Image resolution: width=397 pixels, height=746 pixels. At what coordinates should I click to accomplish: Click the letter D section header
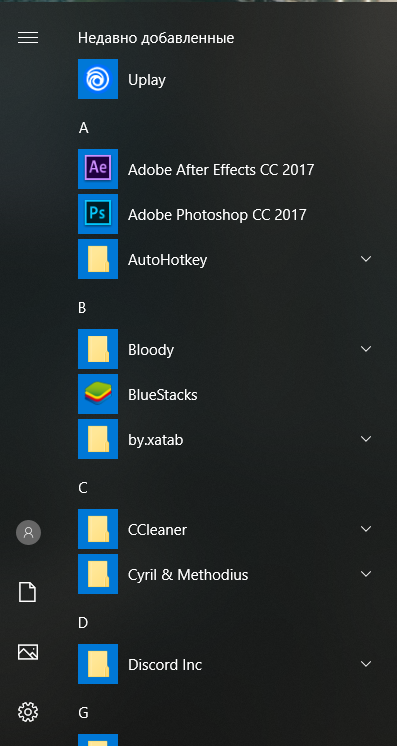click(83, 623)
